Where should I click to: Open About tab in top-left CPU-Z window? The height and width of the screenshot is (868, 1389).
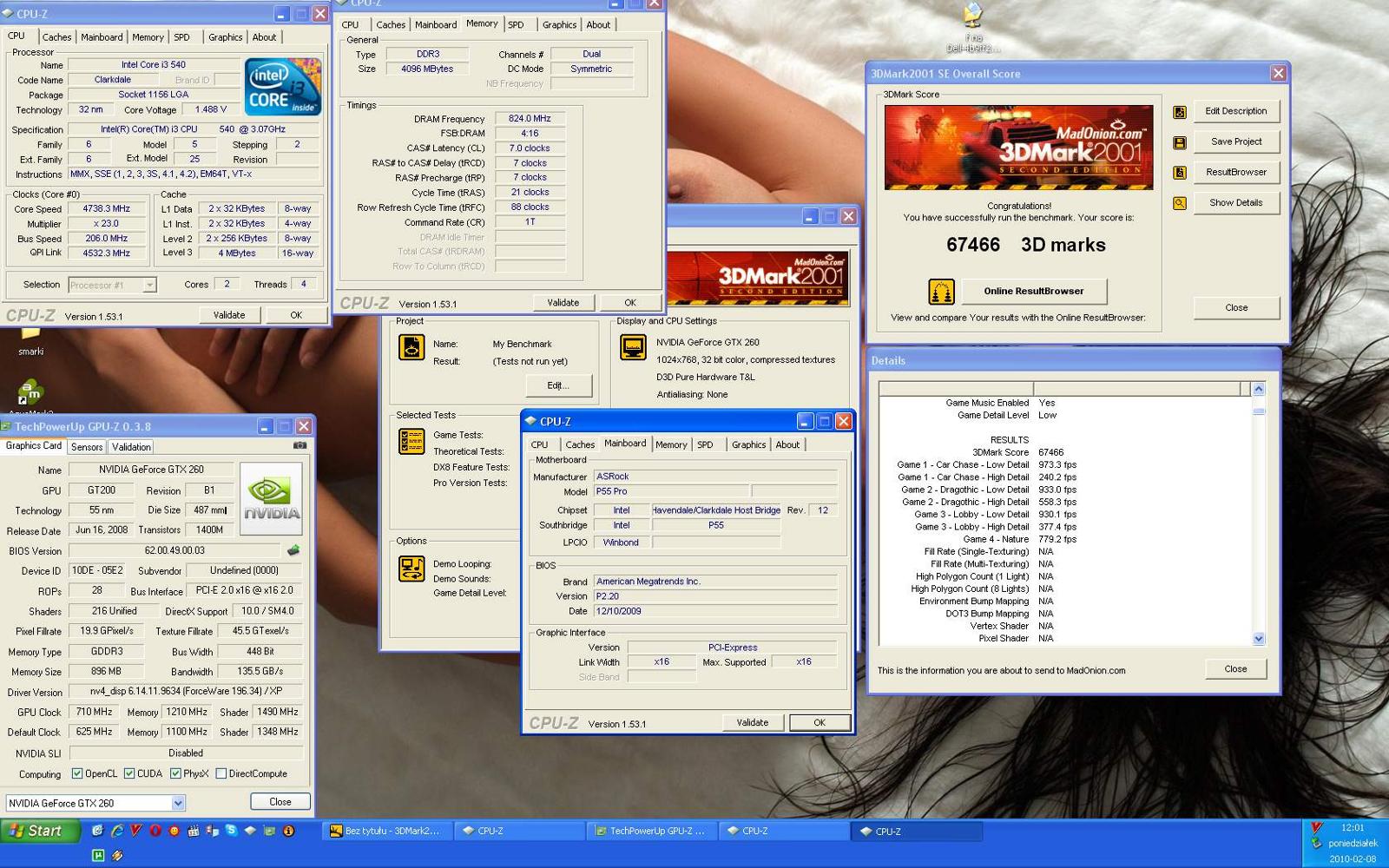[x=264, y=37]
